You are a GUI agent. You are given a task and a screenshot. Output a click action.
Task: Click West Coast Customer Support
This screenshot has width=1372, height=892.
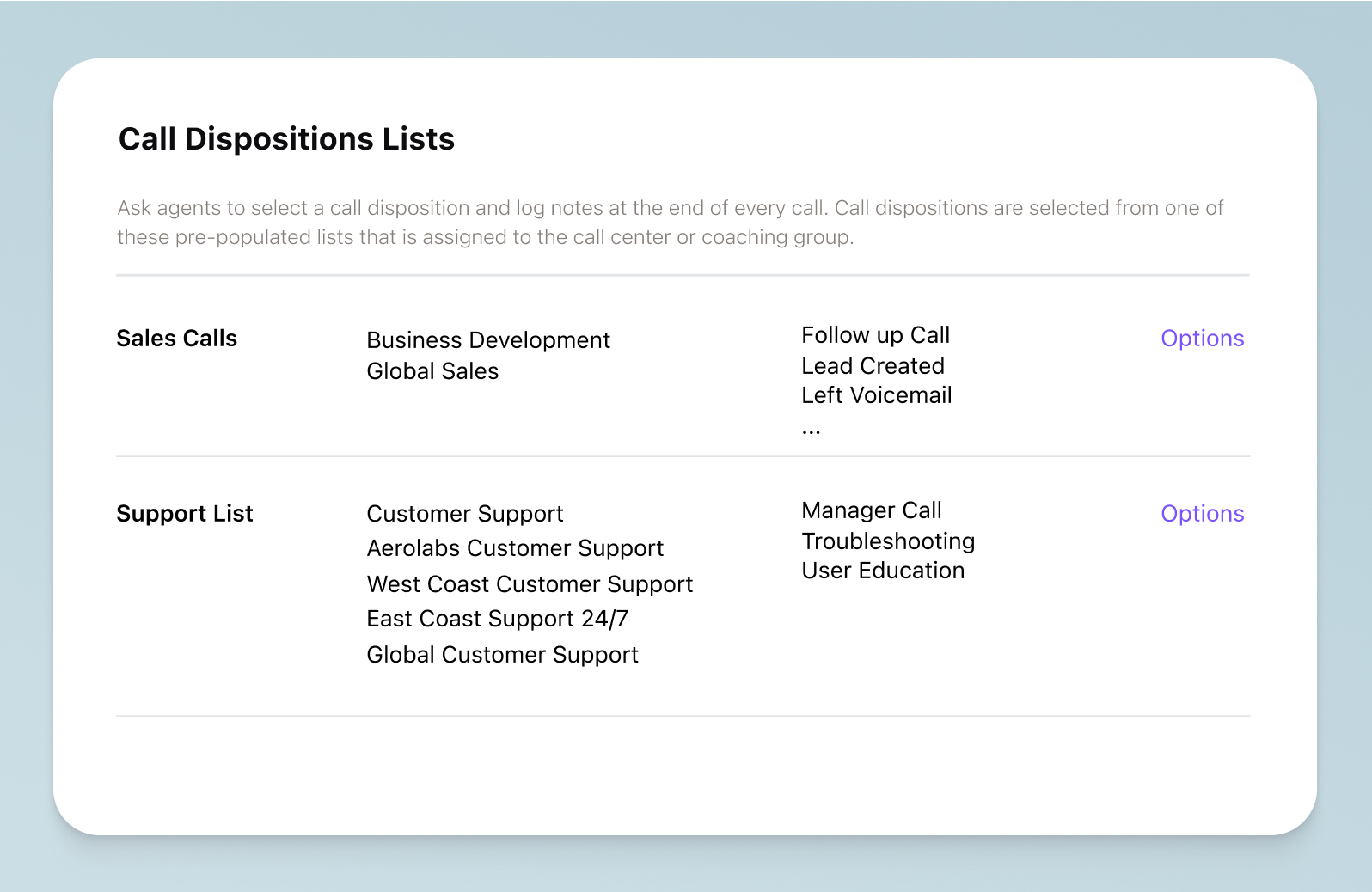[x=530, y=583]
